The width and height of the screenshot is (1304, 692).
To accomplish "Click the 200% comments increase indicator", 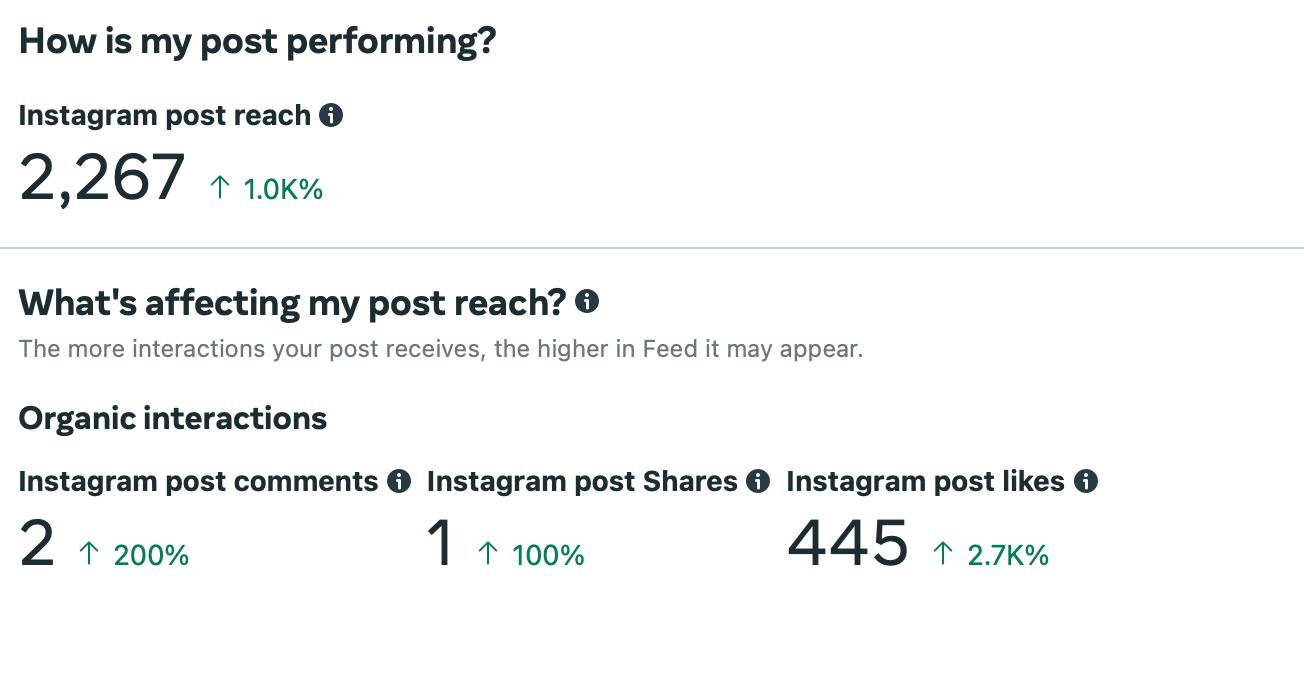I will click(134, 555).
